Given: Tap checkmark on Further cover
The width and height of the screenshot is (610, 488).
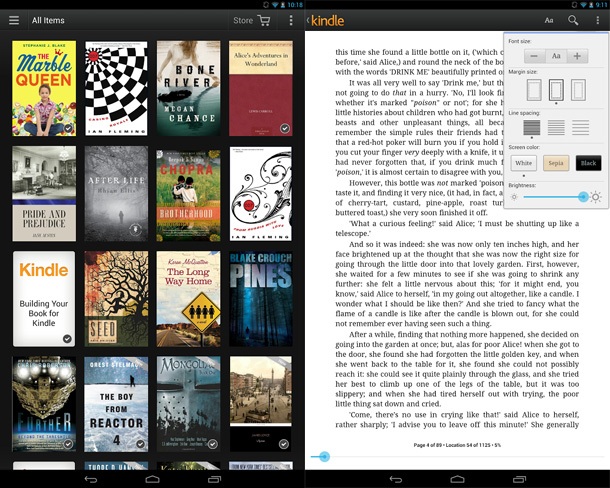Looking at the screenshot, I should pyautogui.click(x=68, y=444).
